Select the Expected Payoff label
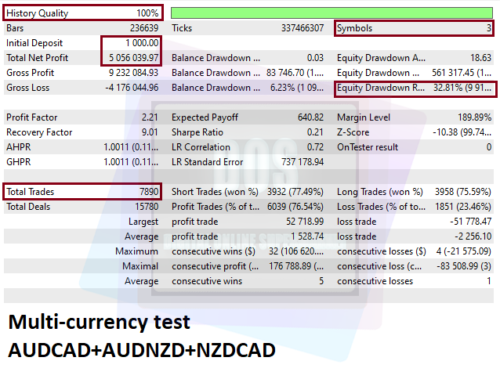500x379 pixels. 205,117
